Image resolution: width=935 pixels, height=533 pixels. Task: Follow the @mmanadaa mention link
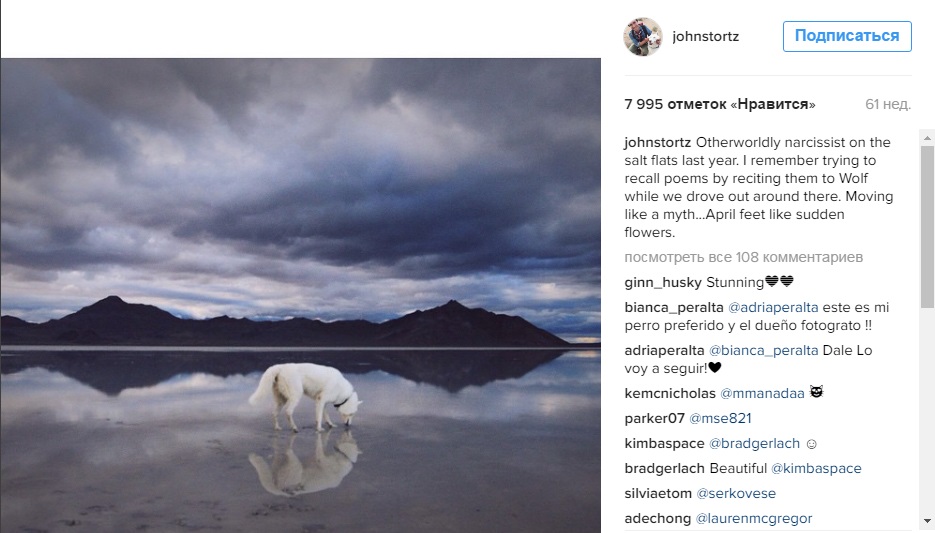point(762,393)
